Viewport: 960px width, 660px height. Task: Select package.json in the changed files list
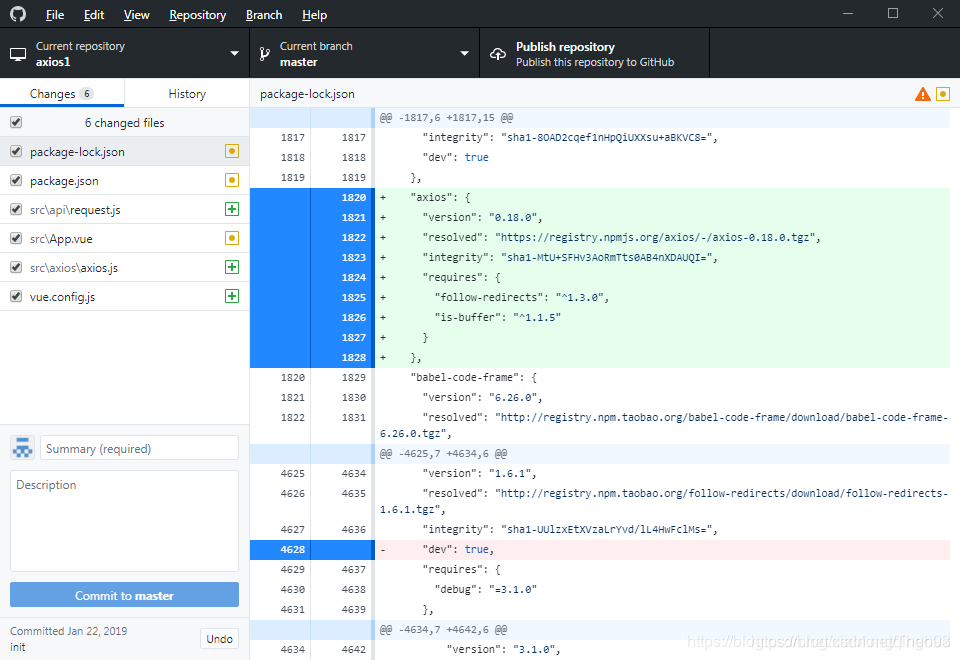pos(124,180)
